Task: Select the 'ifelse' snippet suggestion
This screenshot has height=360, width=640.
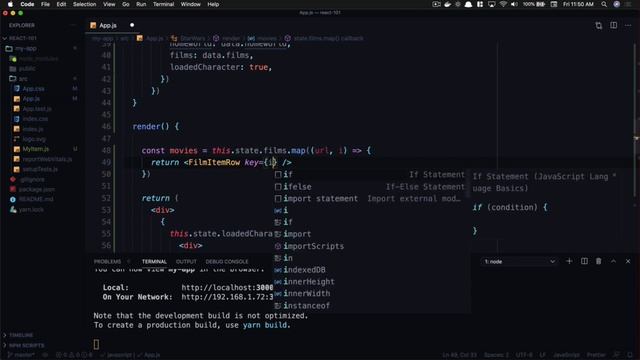Action: (370, 187)
